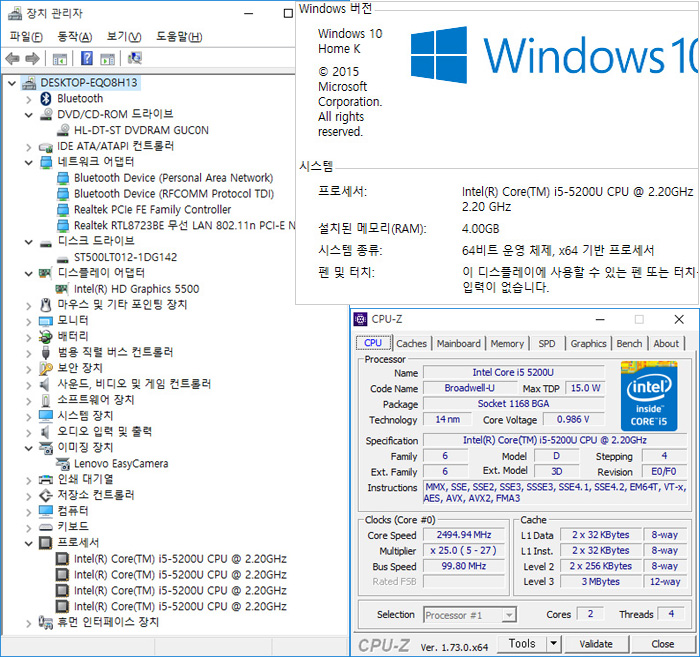700x659 pixels.
Task: Select the 마우스 및 기타 포인팅 장치 icon
Action: pyautogui.click(x=46, y=305)
